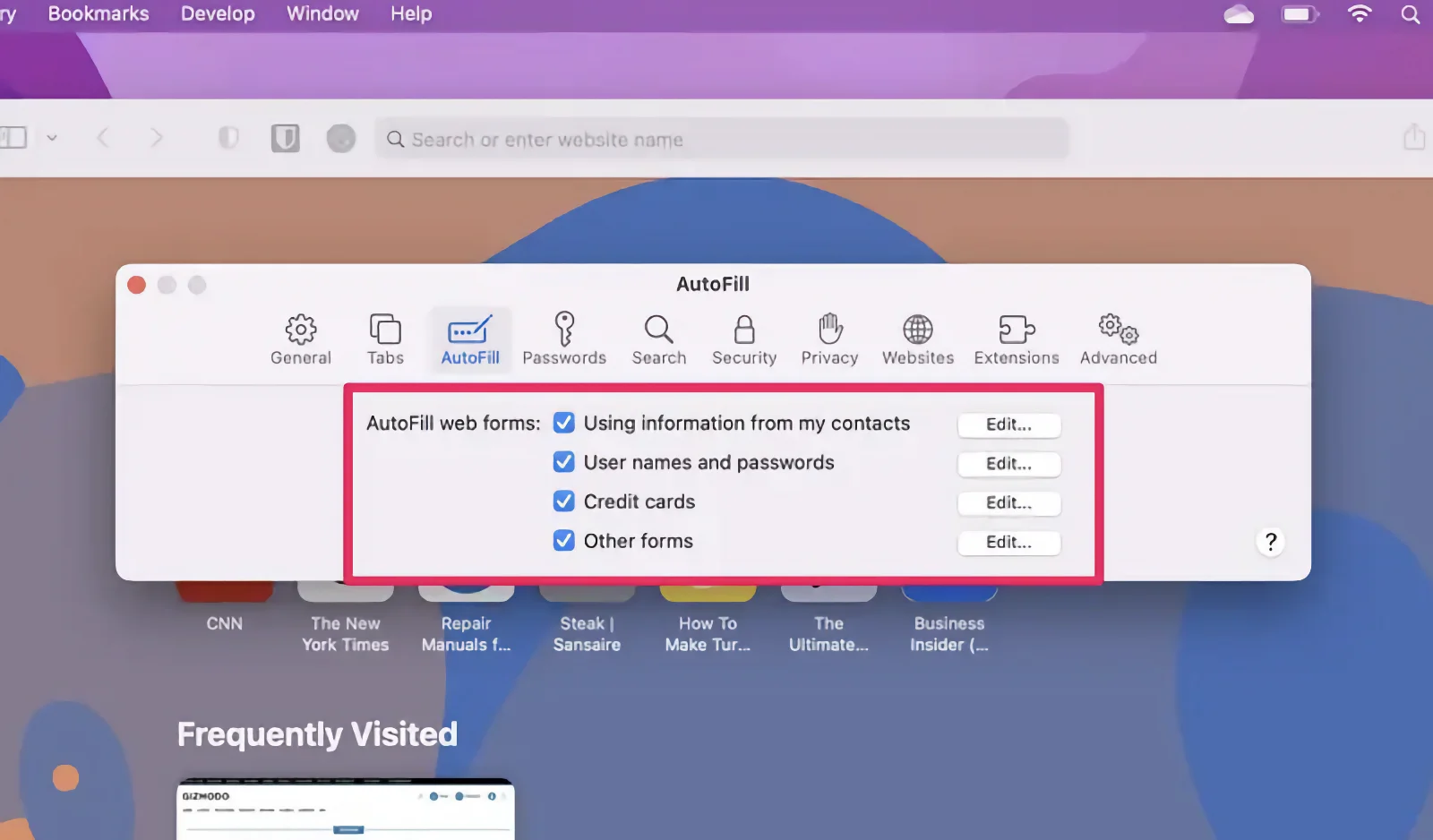Open the Security preferences pane
This screenshot has width=1433, height=840.
click(x=744, y=340)
